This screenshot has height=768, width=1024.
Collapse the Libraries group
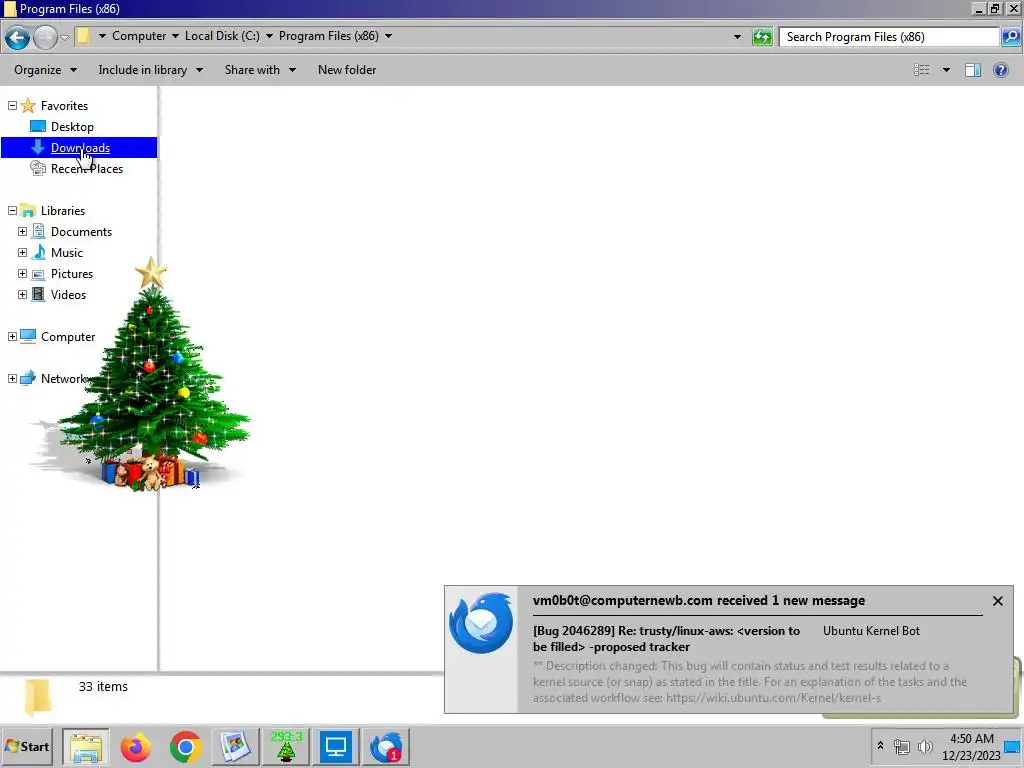[12, 210]
